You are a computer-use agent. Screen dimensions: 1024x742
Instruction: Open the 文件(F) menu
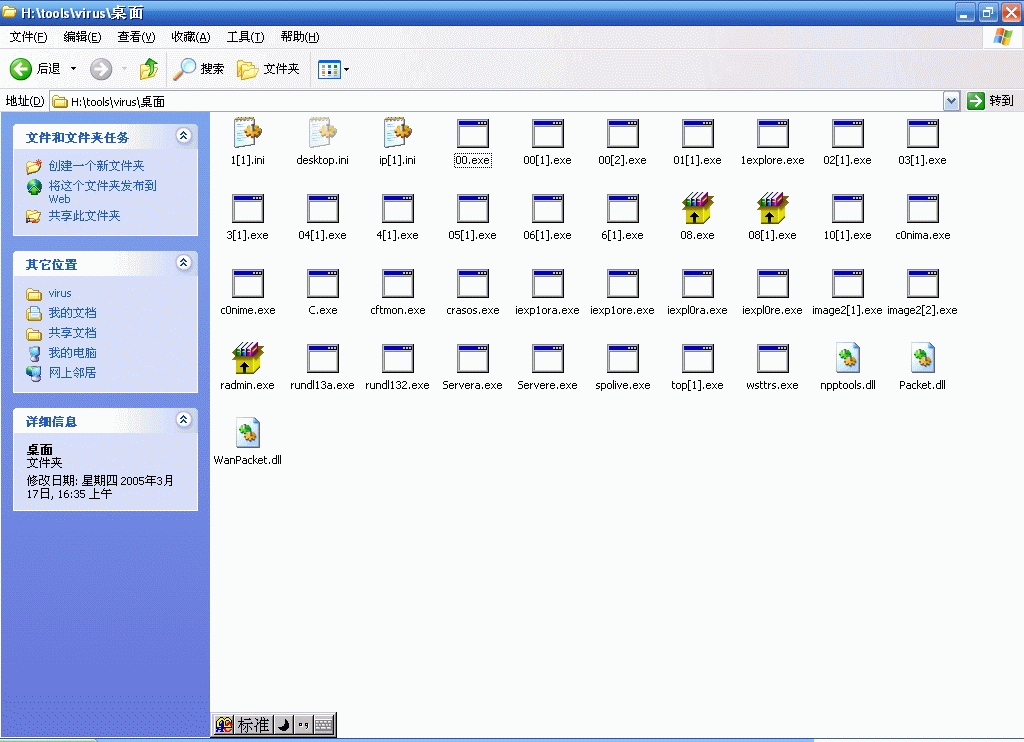point(29,37)
